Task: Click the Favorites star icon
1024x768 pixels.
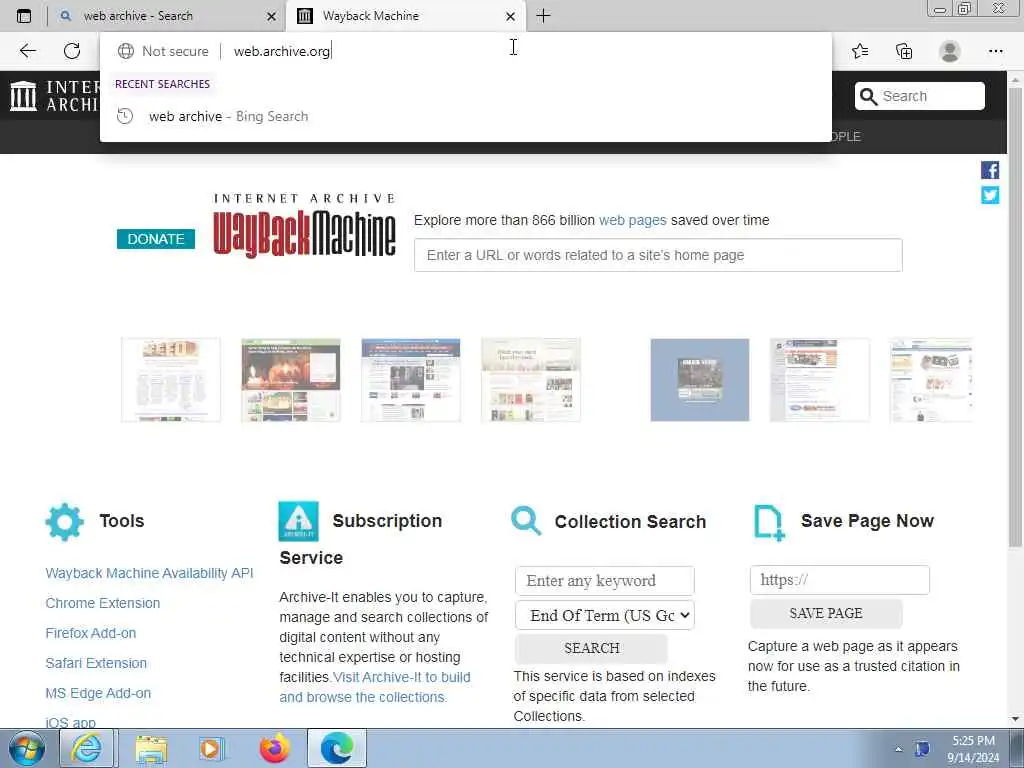Action: [860, 51]
